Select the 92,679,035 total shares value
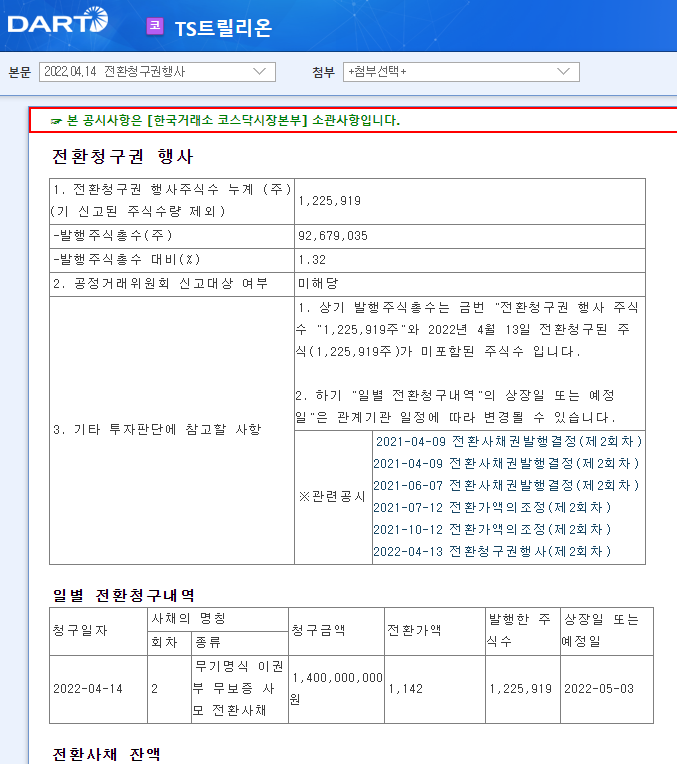This screenshot has width=677, height=764. (x=333, y=236)
